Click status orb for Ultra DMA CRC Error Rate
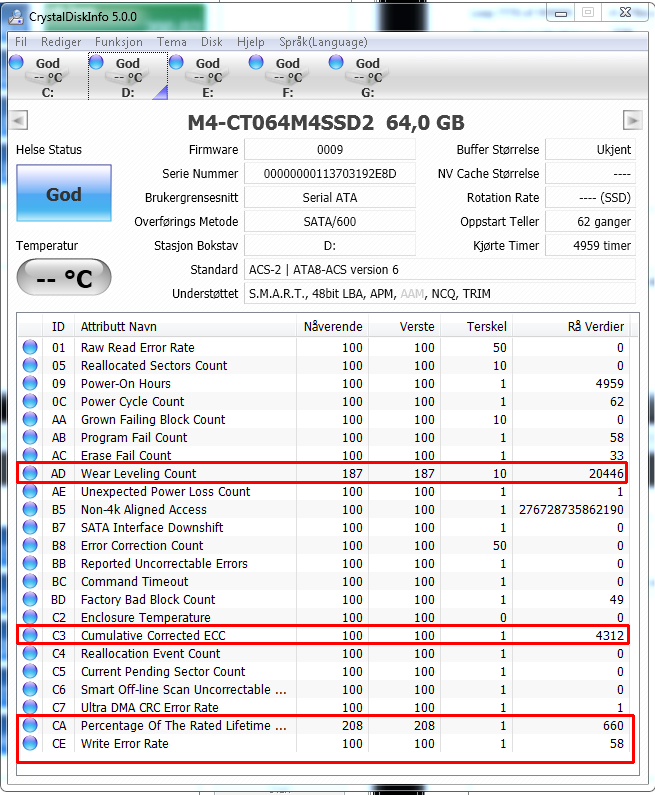Screen dimensions: 655x795 30,707
